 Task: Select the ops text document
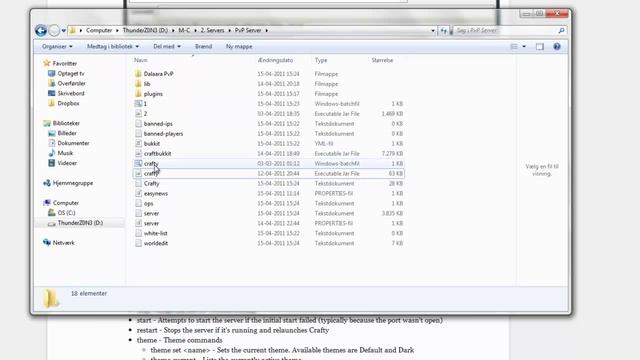click(x=269, y=203)
